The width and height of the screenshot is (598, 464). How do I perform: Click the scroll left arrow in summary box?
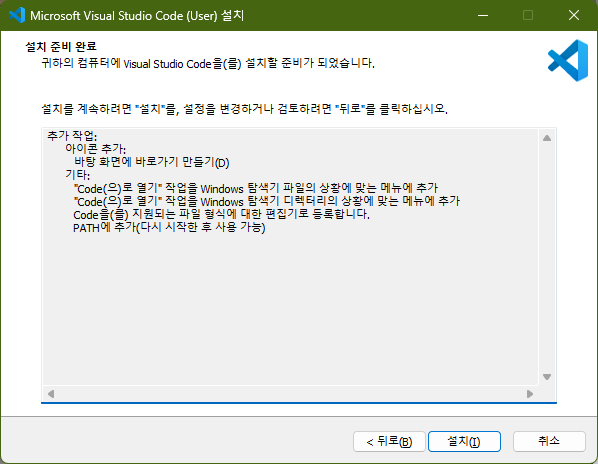pos(51,393)
